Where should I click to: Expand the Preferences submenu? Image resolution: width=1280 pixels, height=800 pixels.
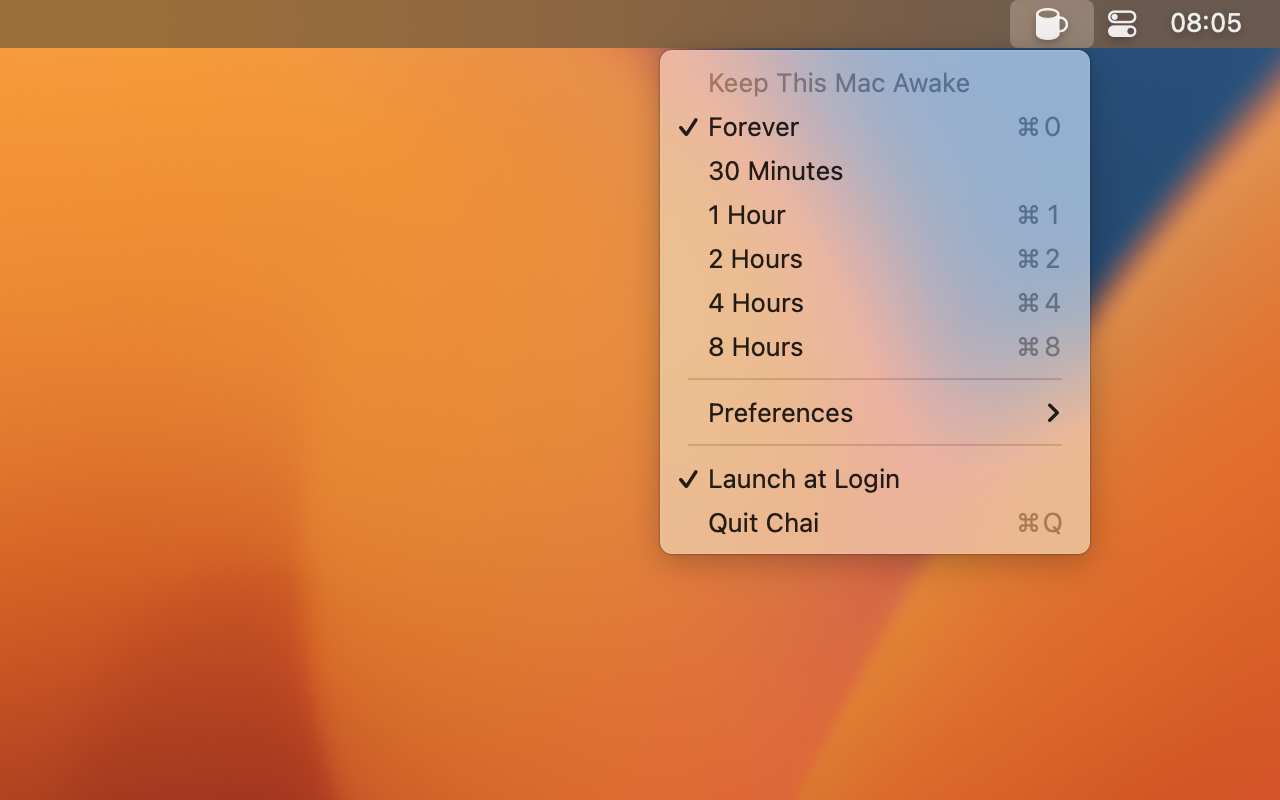pos(875,413)
